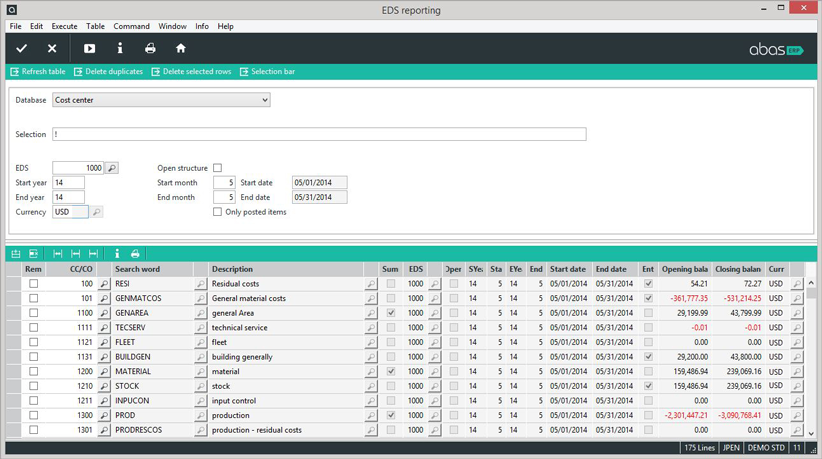This screenshot has height=459, width=822.
Task: Open the File menu
Action: tap(16, 26)
